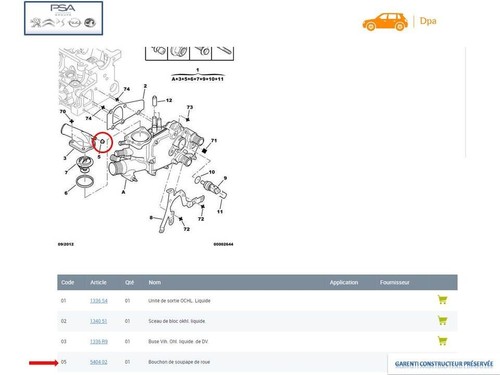The height and width of the screenshot is (375, 500).
Task: Click the orange car Dpa logo
Action: tap(399, 22)
